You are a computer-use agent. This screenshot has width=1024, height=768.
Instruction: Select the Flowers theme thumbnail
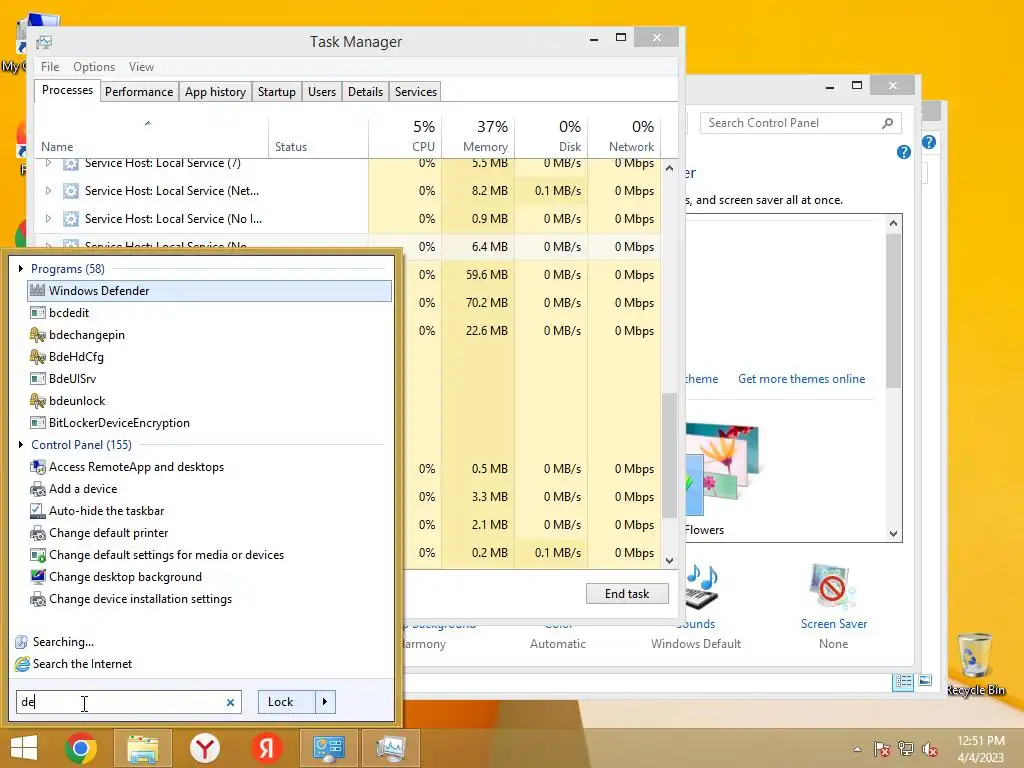tap(722, 469)
